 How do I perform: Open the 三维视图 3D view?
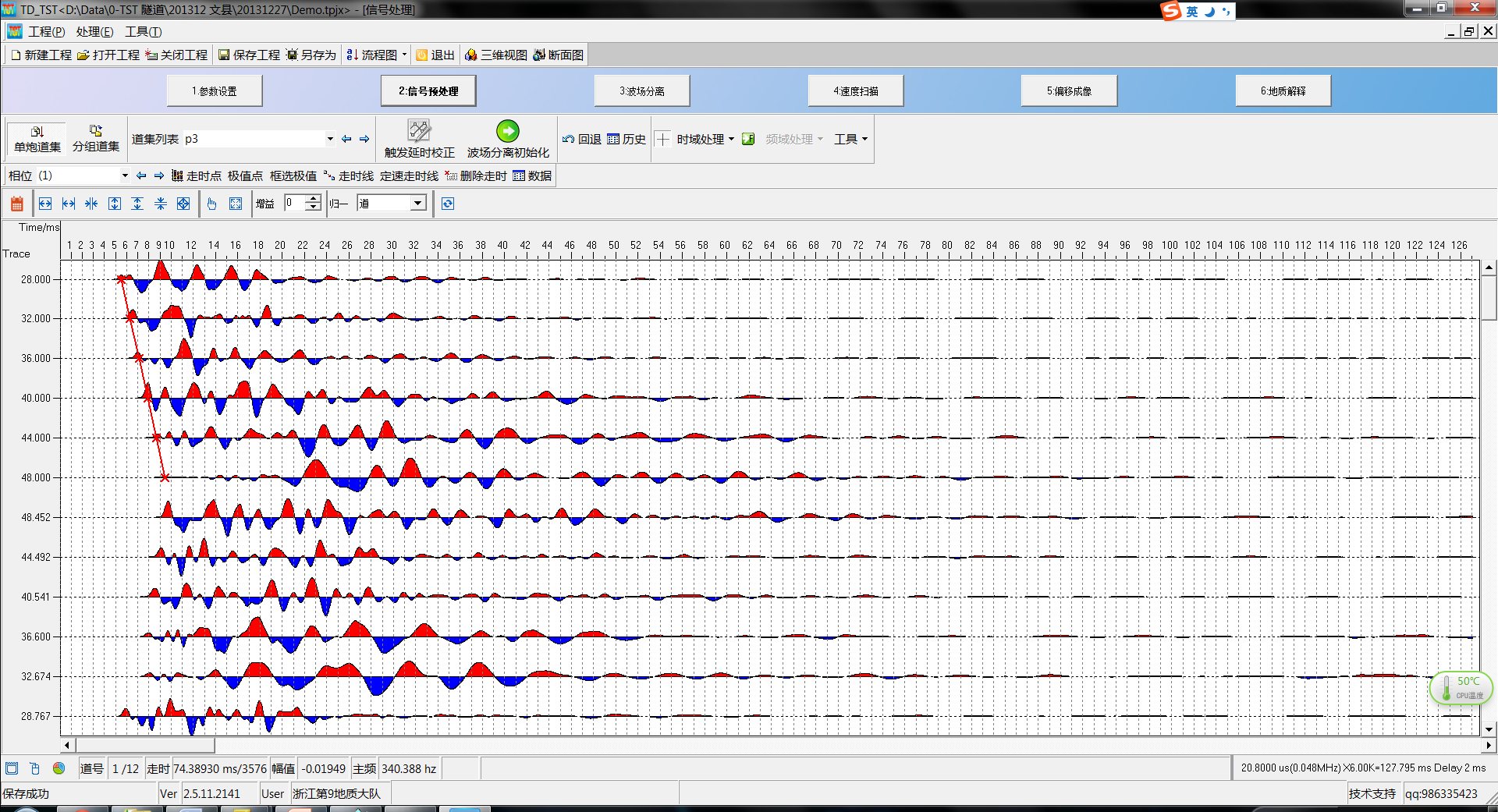click(495, 55)
